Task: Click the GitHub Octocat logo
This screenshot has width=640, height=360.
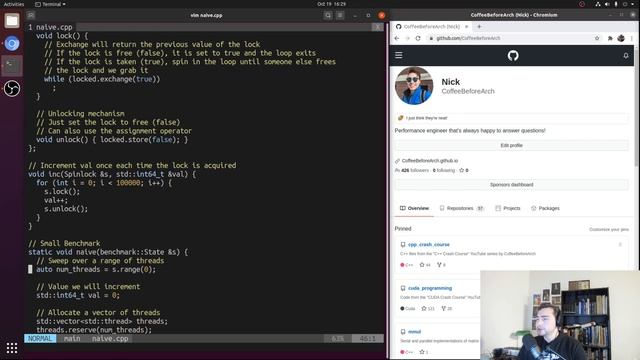Action: point(513,55)
